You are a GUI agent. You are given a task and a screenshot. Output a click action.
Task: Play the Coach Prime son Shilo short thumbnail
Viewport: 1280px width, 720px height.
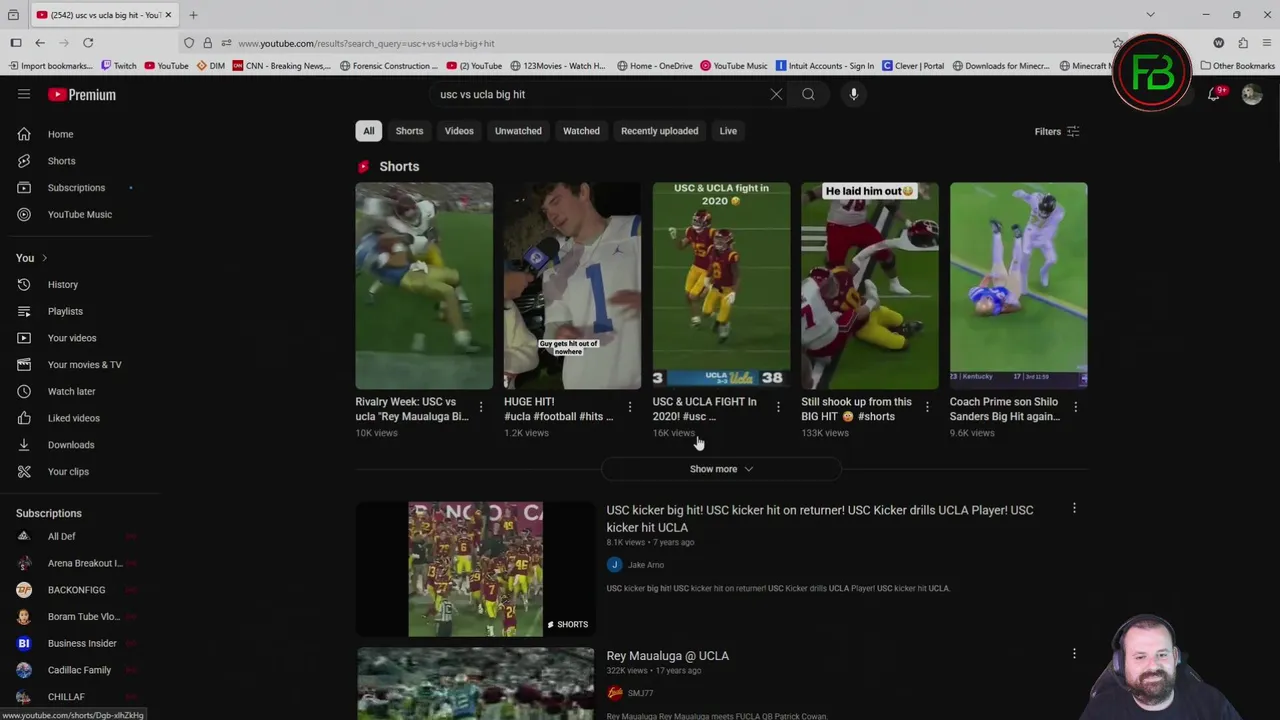(1018, 285)
